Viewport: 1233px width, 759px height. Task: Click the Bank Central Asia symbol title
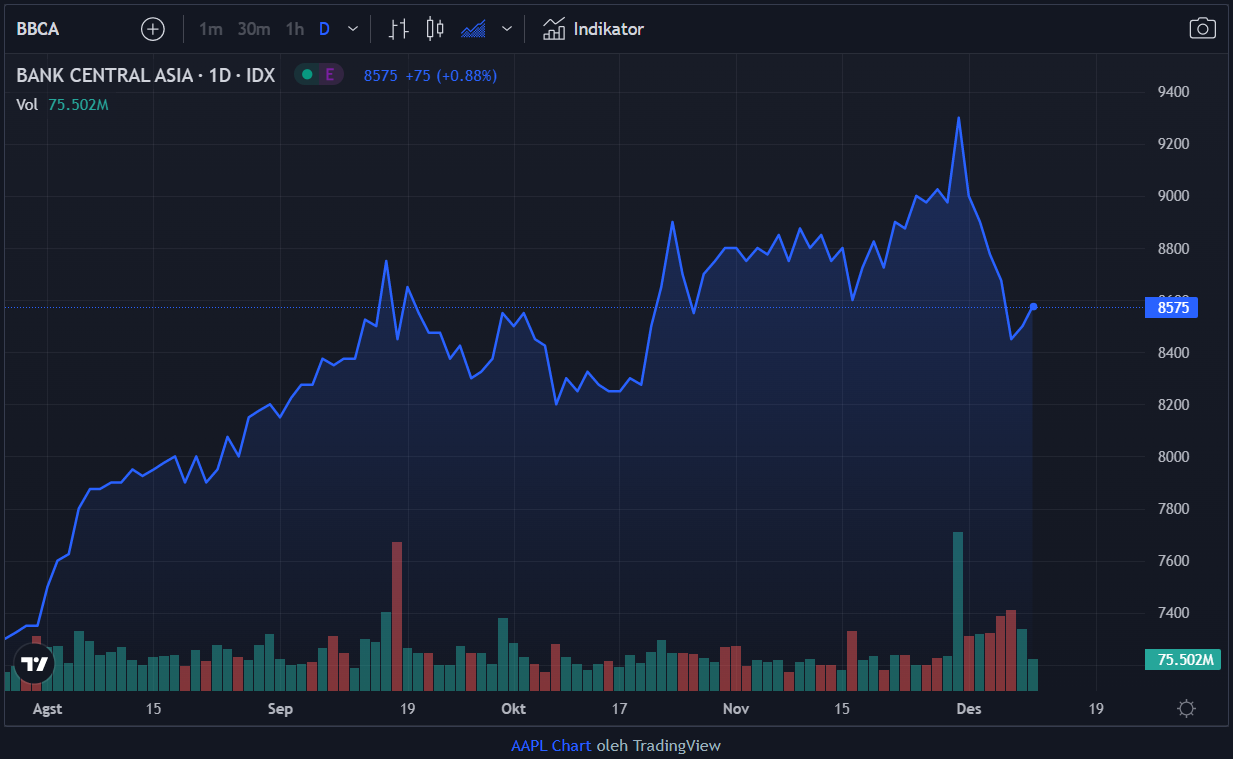145,75
